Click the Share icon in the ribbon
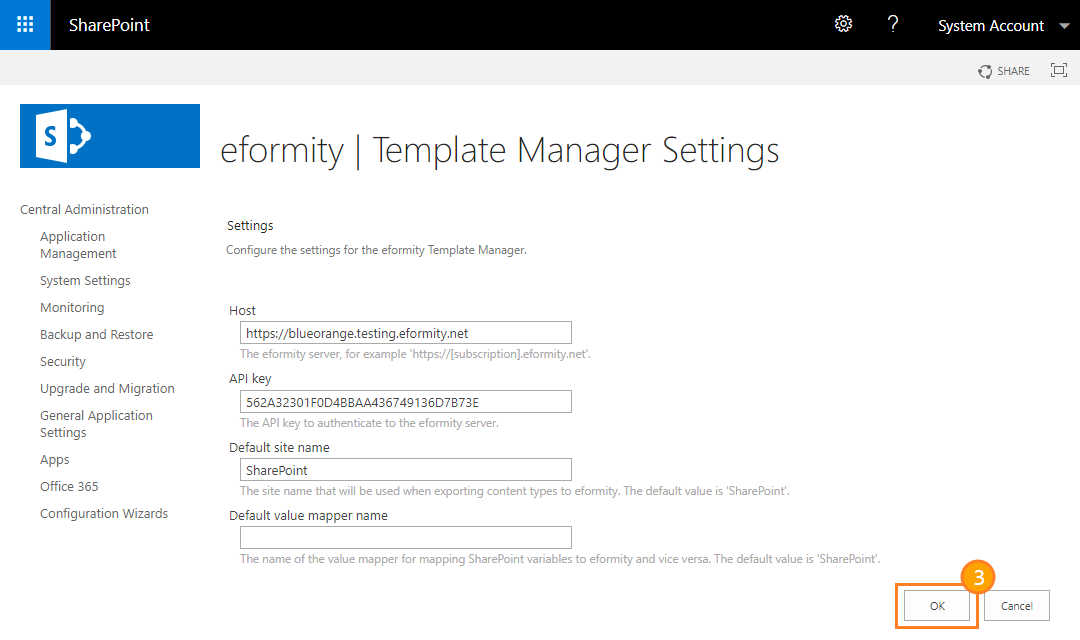Image resolution: width=1080 pixels, height=640 pixels. [x=985, y=71]
